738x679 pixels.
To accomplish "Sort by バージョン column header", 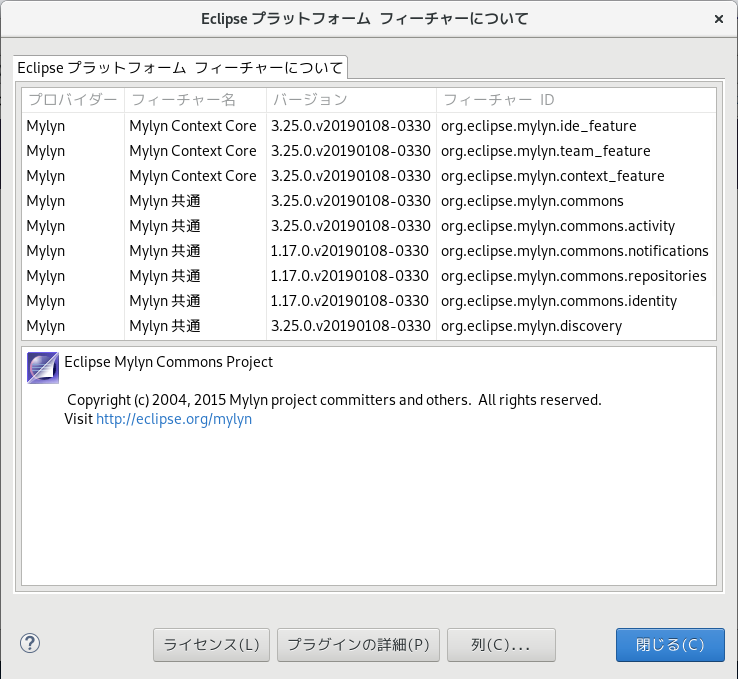I will pyautogui.click(x=351, y=100).
